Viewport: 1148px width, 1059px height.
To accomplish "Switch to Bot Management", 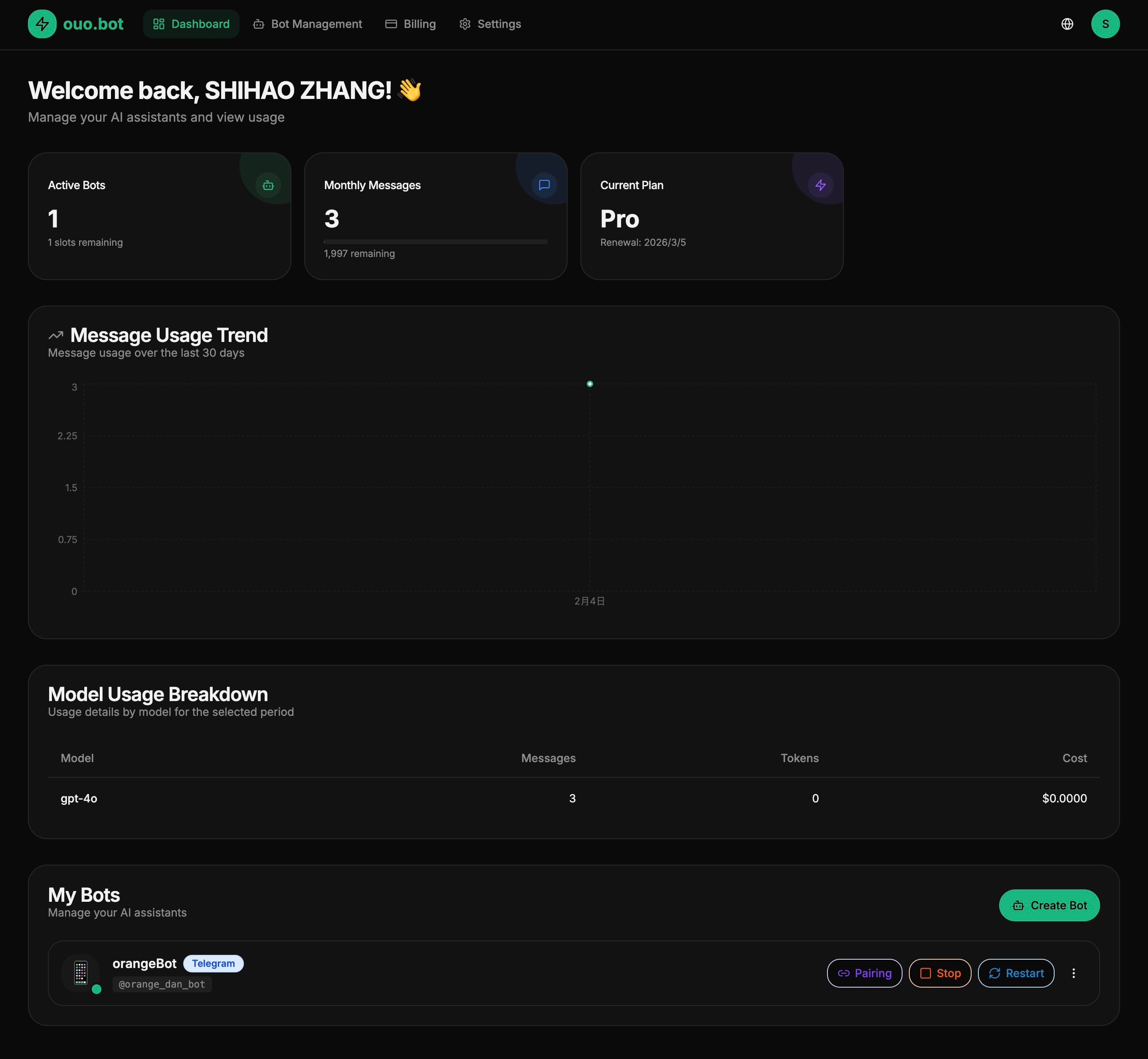I will tap(308, 24).
